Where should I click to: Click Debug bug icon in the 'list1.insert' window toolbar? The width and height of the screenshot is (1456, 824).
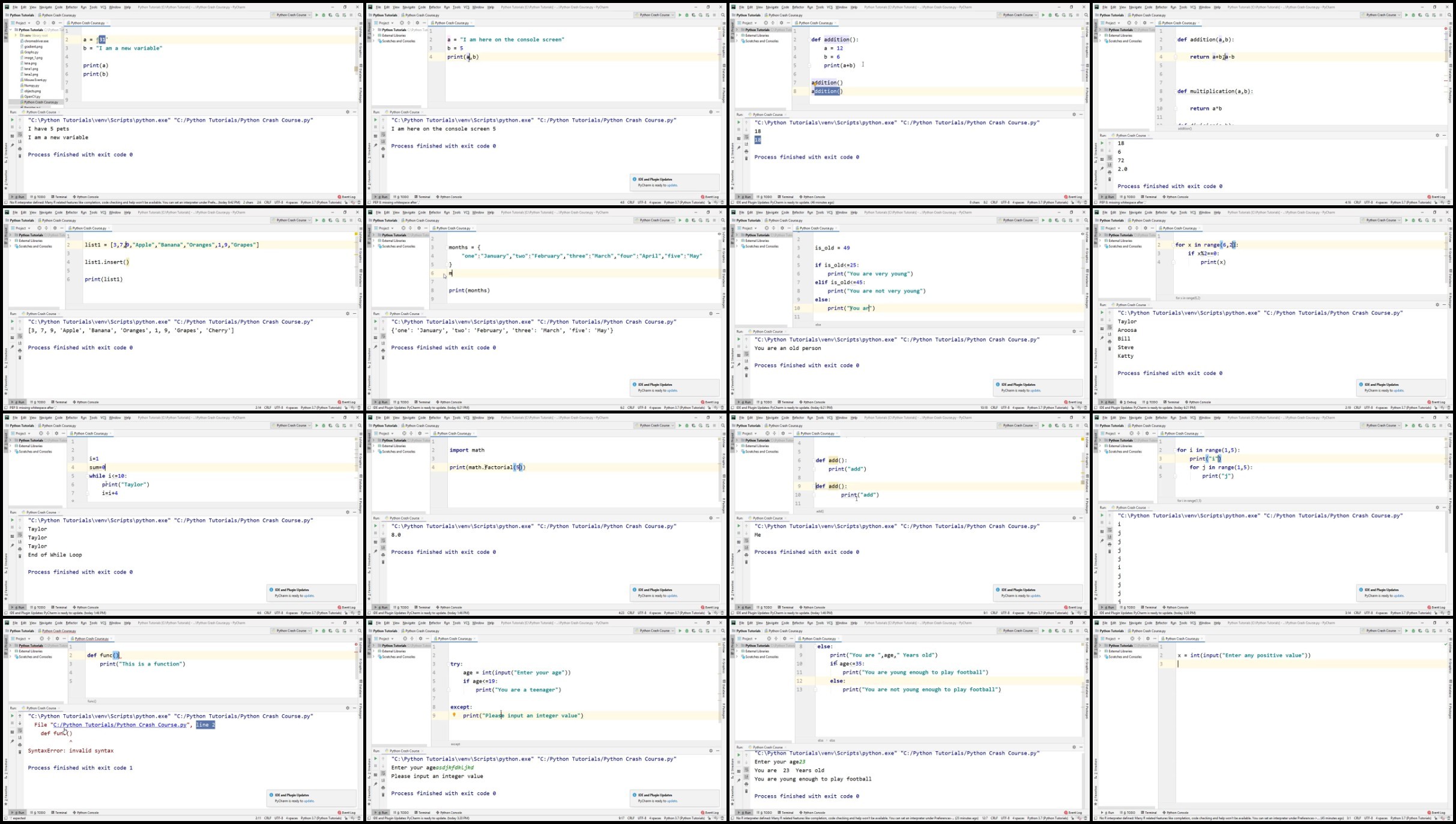point(324,220)
